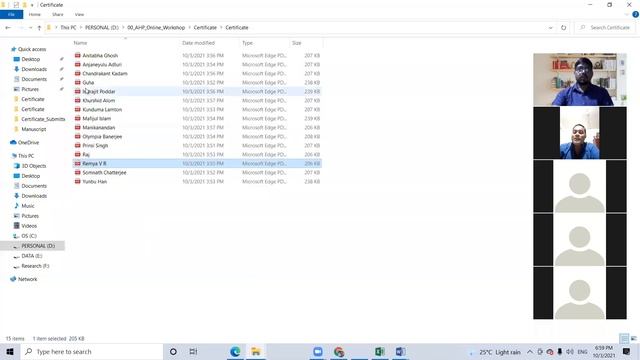
Task: Open the Home ribbon tab
Action: point(35,14)
